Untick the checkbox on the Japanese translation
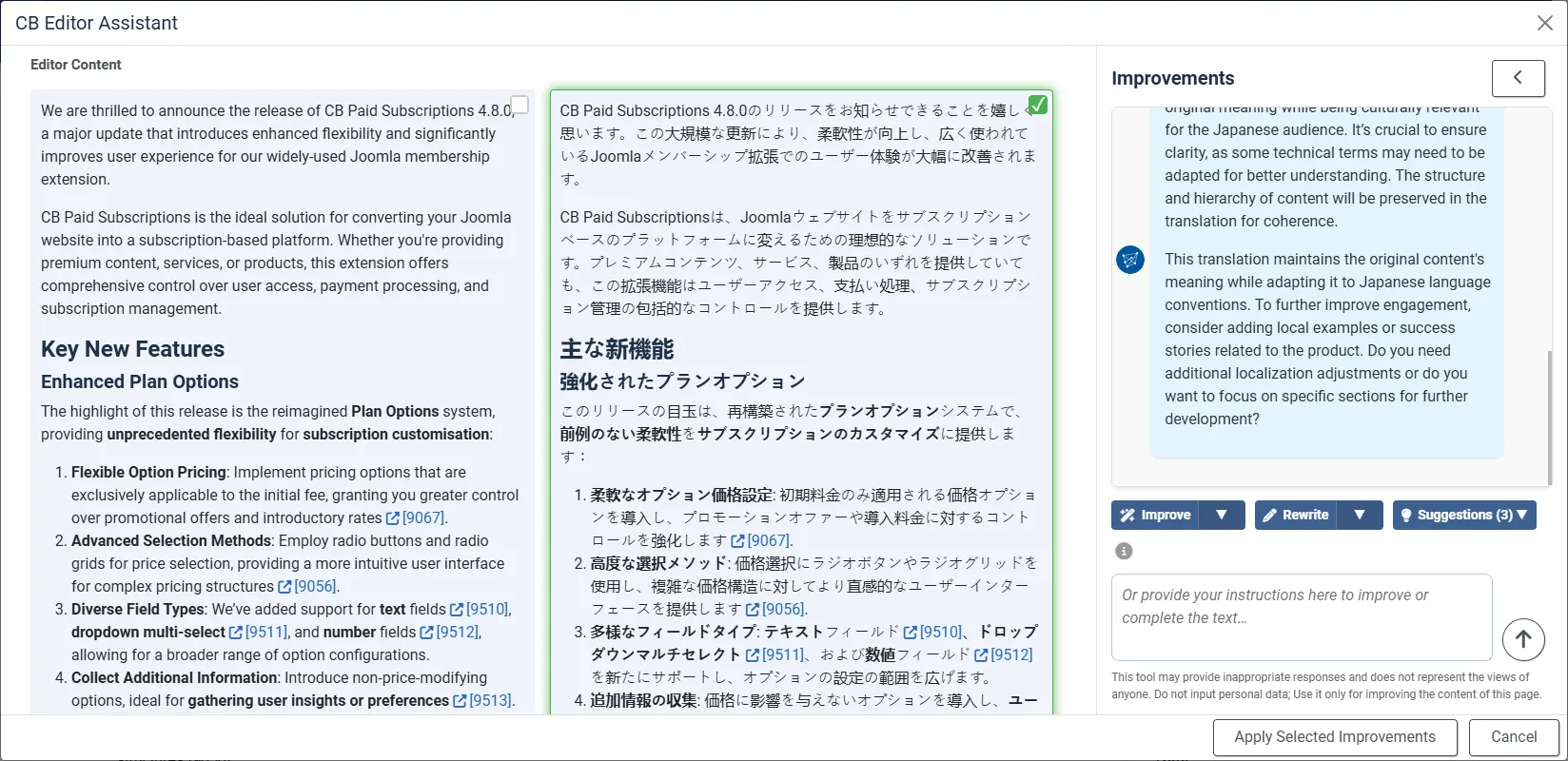The image size is (1568, 761). coord(1038,104)
